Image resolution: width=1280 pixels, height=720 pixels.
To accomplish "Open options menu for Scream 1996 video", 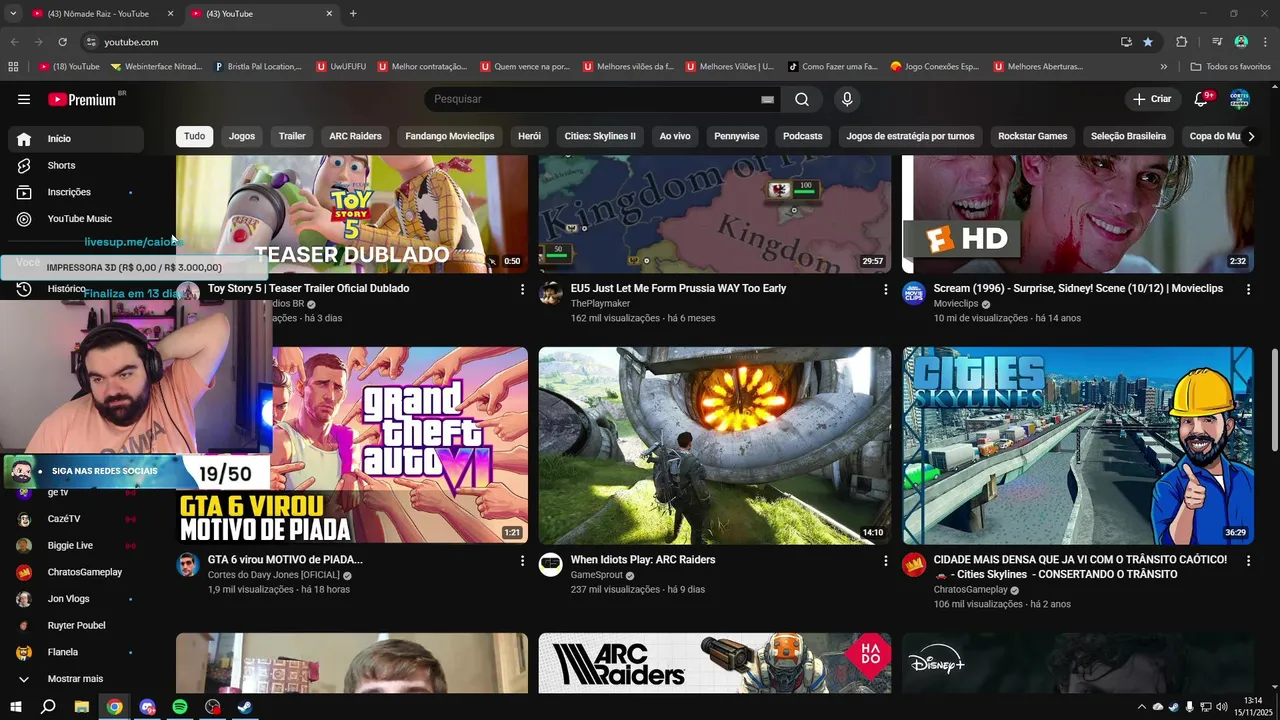I will [1248, 289].
